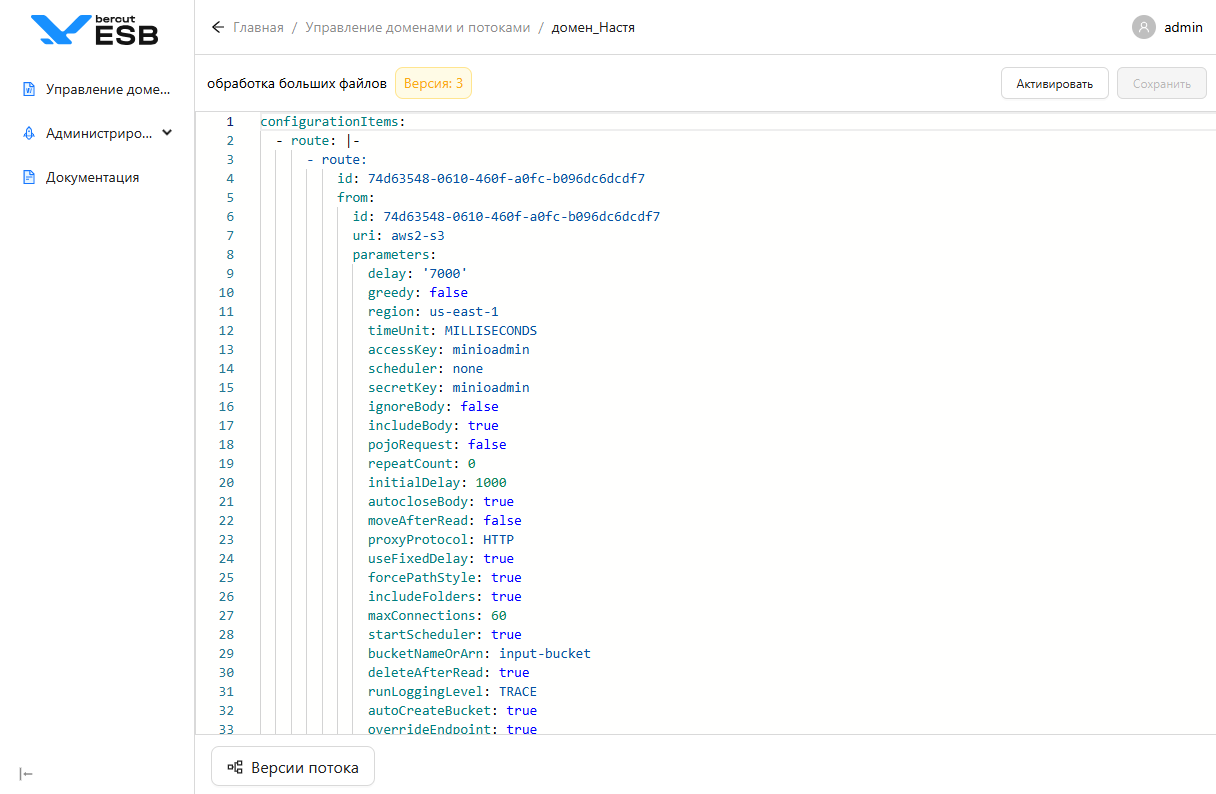Expand the Администрирование menu chevron
Screen dimensions: 1216x794
point(167,132)
